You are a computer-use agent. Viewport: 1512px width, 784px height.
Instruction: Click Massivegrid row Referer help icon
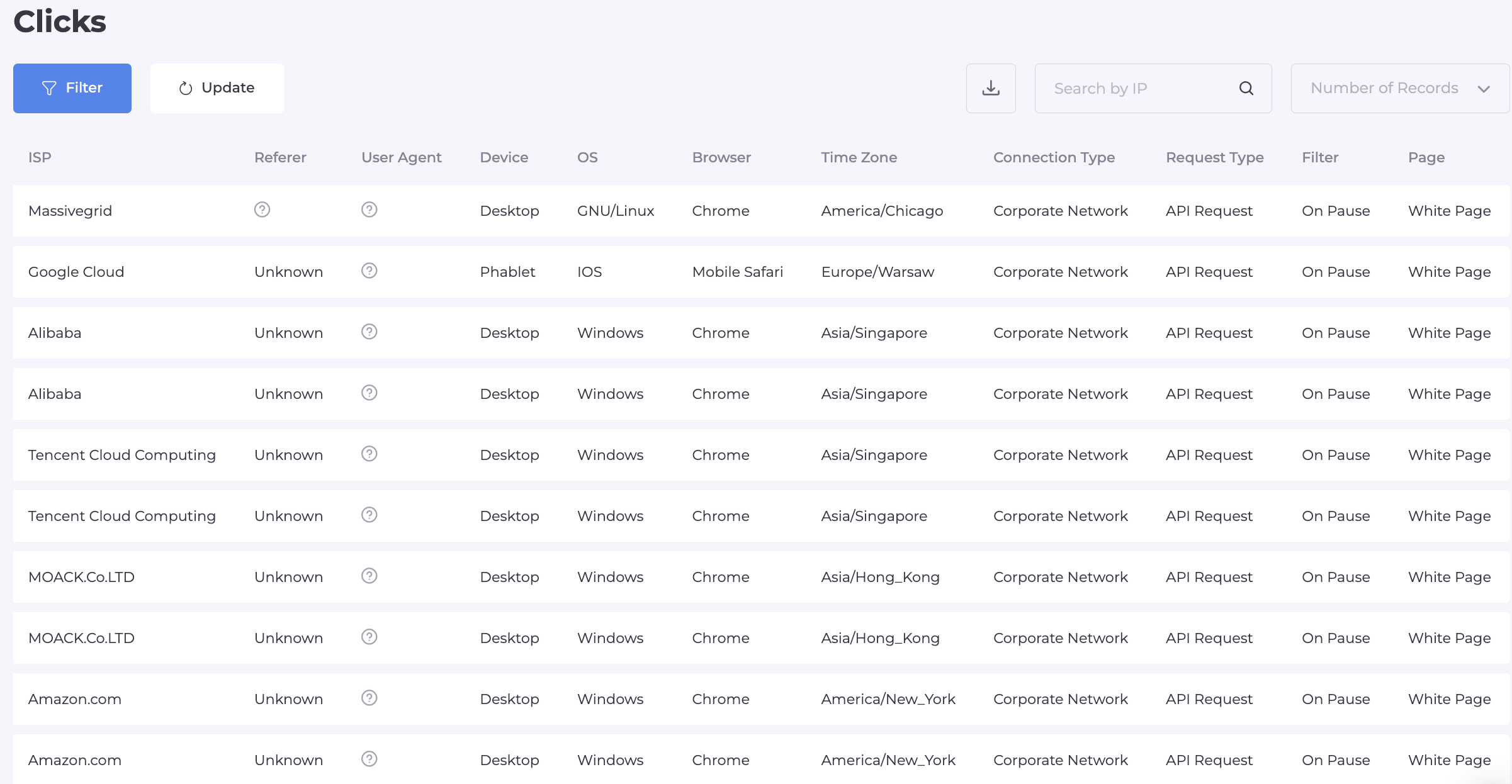(262, 210)
